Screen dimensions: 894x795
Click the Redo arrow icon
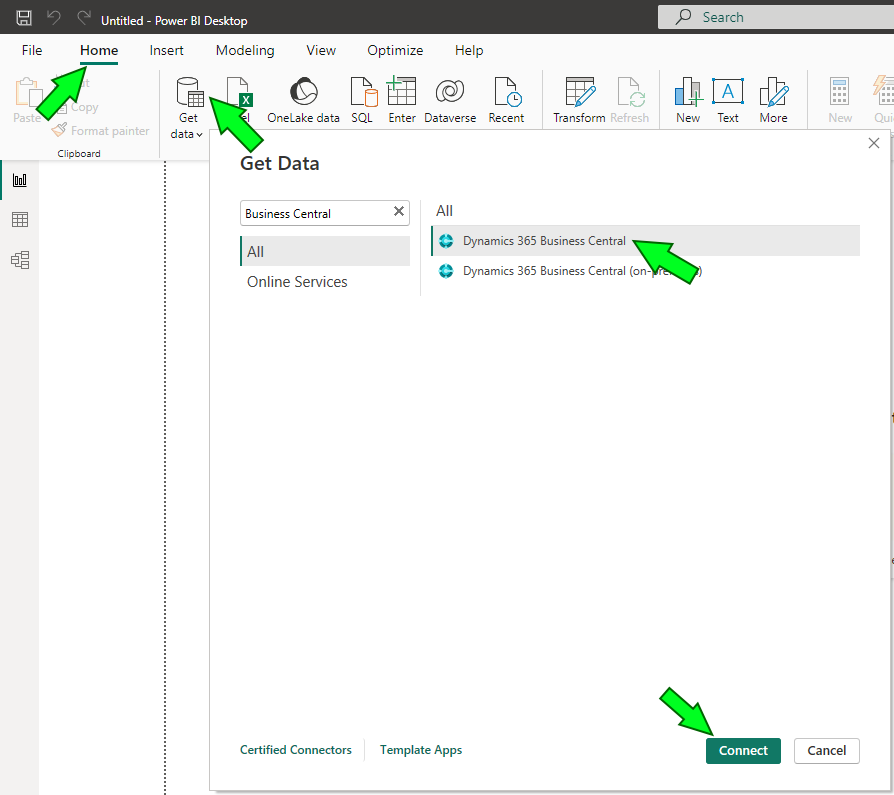84,18
